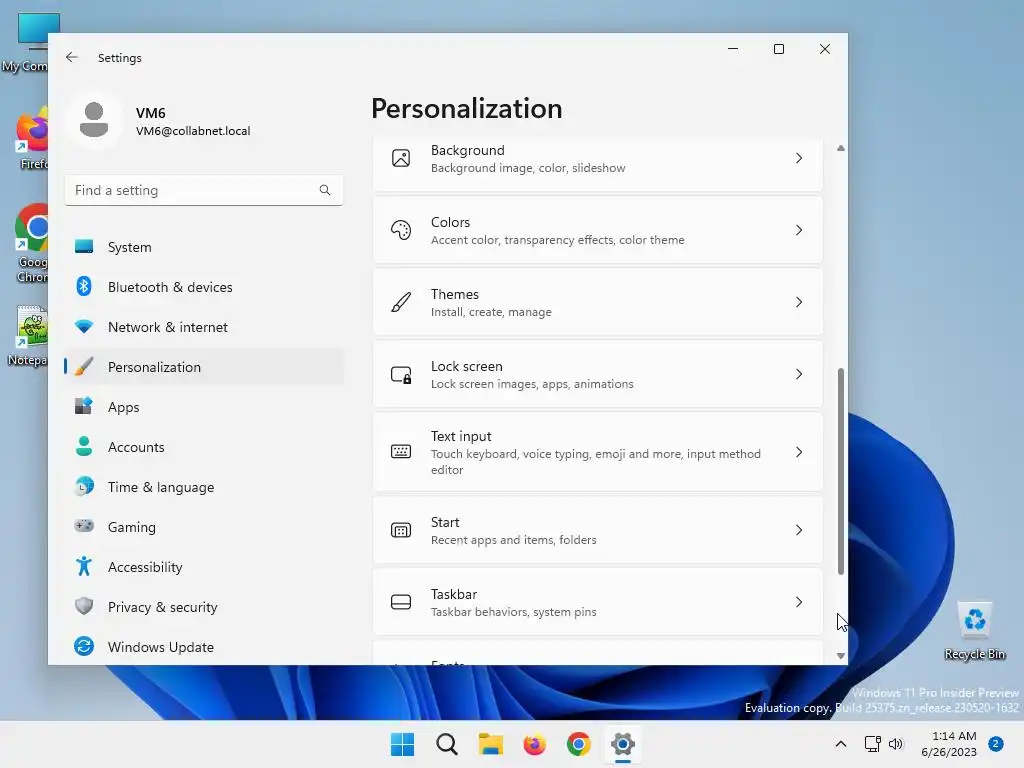This screenshot has height=768, width=1024.
Task: Click the scrollbar up arrow
Action: tap(840, 148)
